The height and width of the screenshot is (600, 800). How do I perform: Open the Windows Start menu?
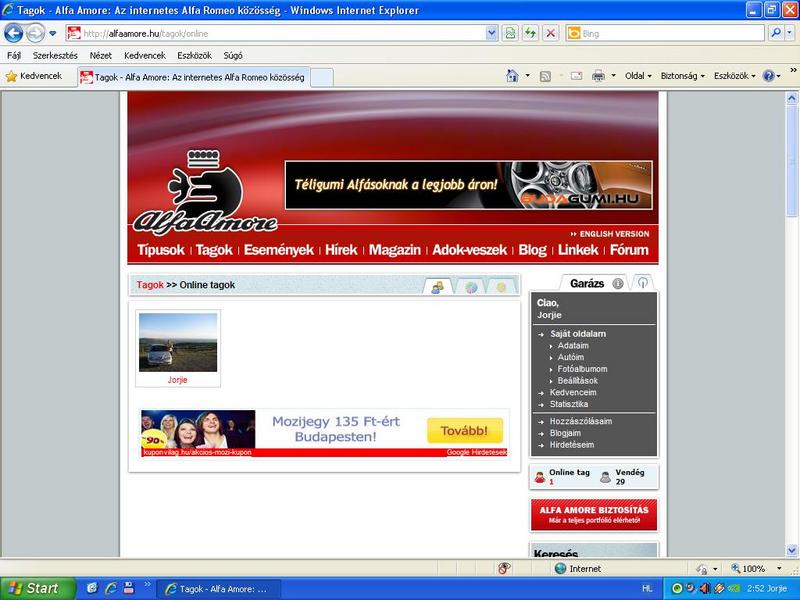coord(36,588)
